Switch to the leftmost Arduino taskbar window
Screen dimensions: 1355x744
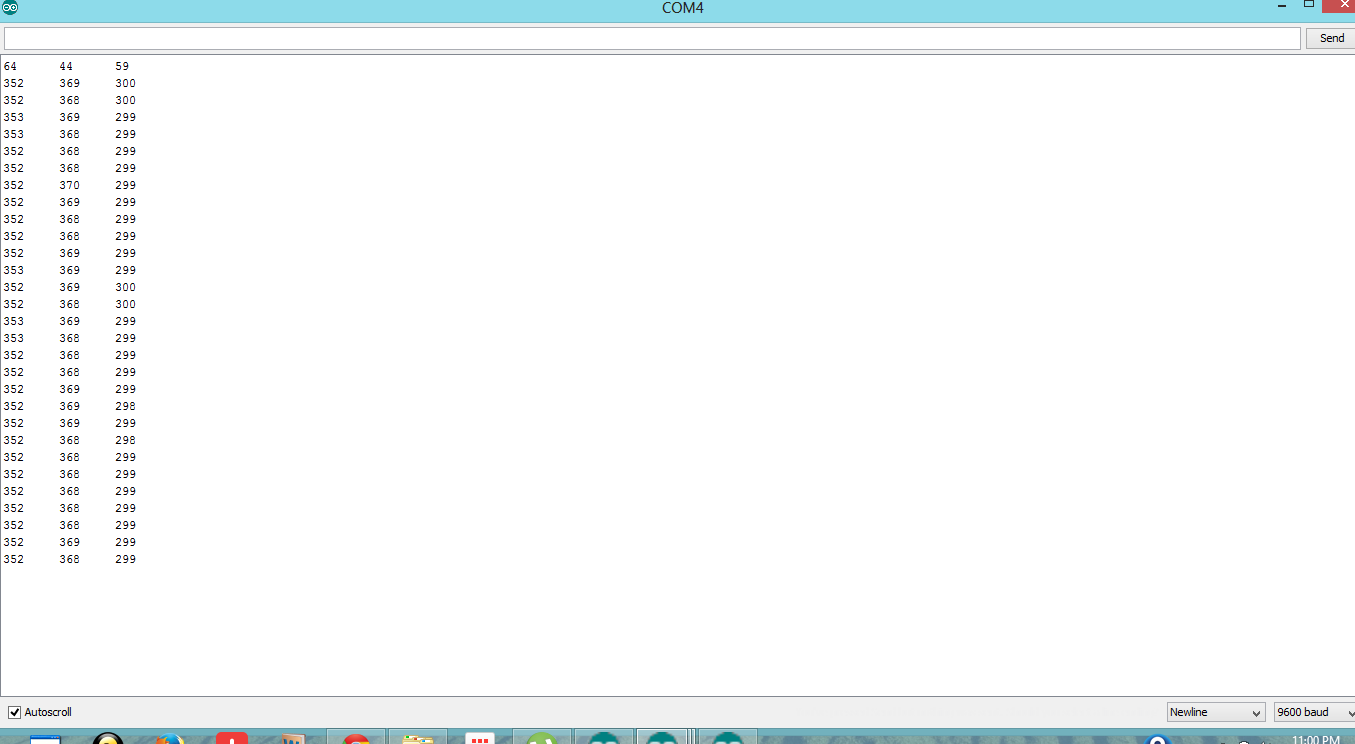(604, 738)
